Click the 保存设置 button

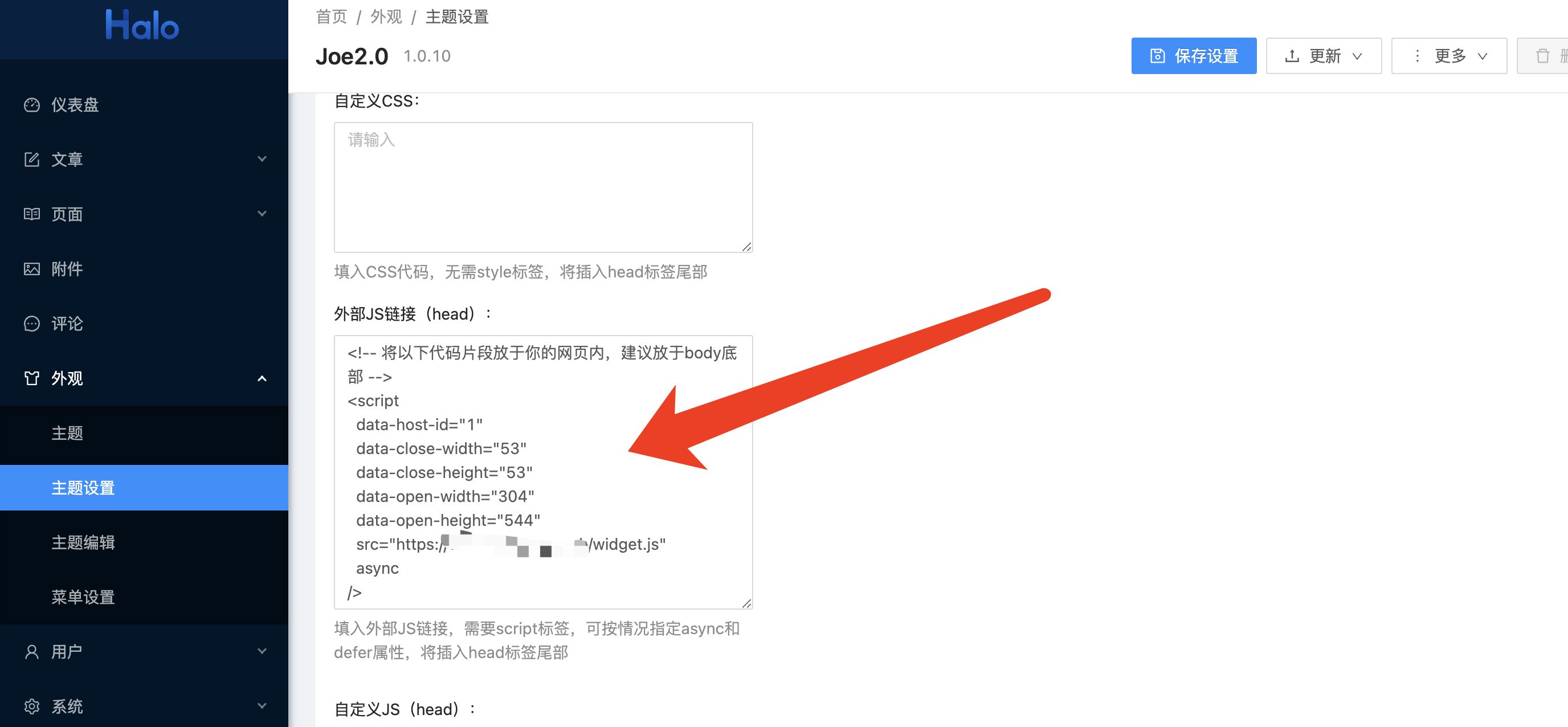tap(1194, 56)
